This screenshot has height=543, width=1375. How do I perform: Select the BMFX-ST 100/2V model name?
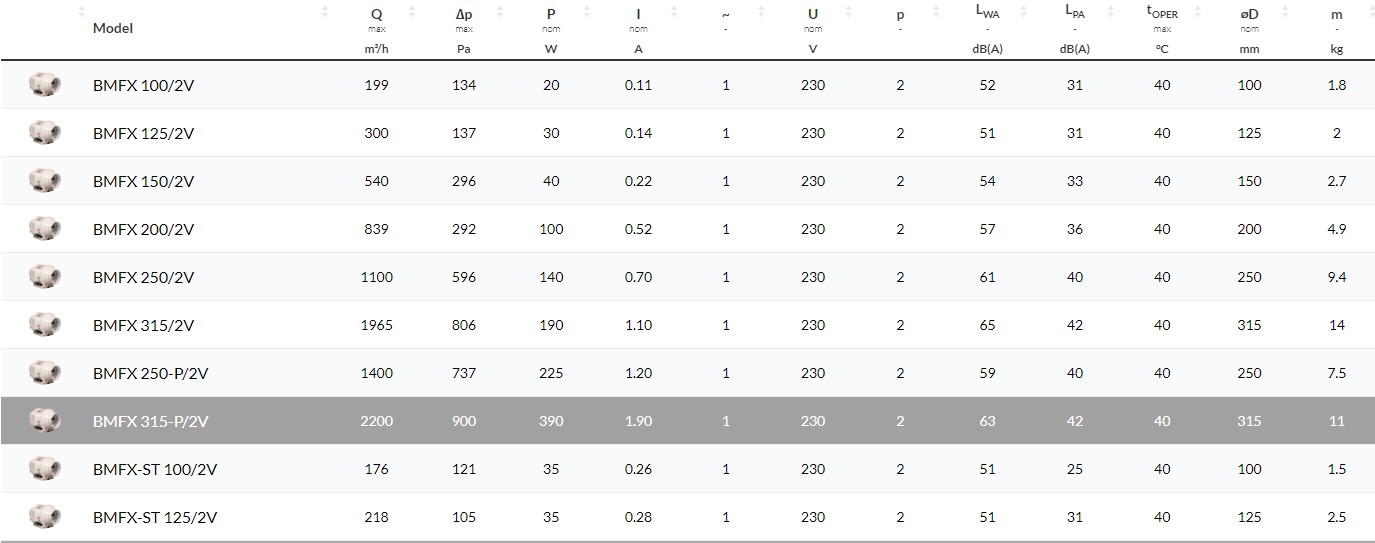point(155,469)
